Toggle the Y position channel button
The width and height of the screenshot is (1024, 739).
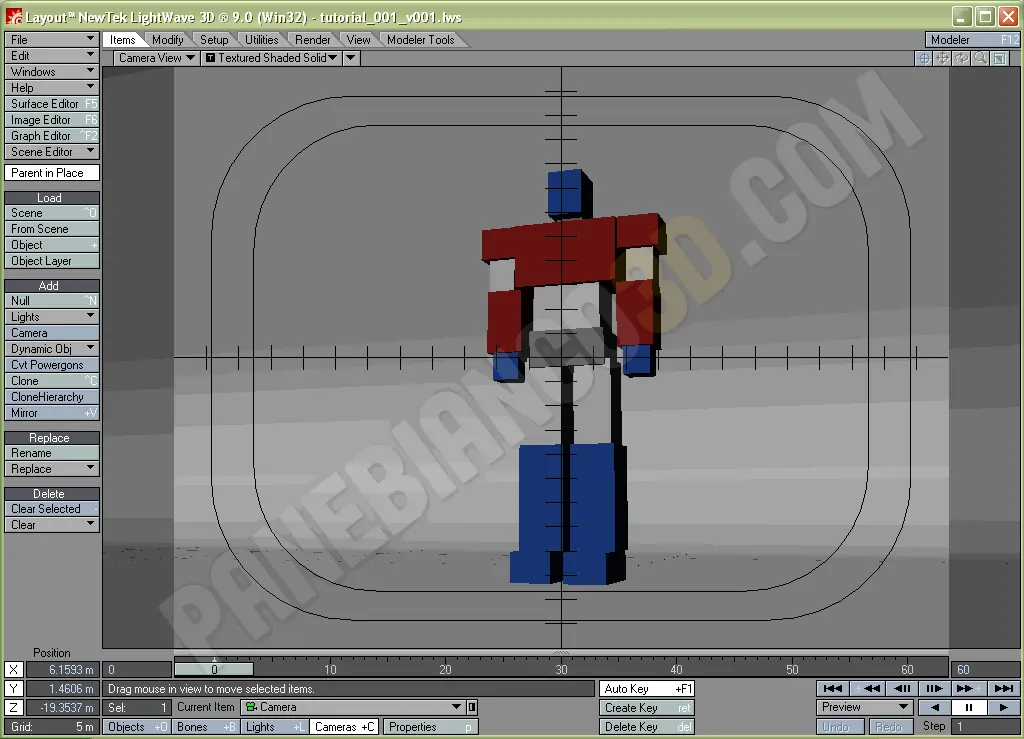coord(14,689)
